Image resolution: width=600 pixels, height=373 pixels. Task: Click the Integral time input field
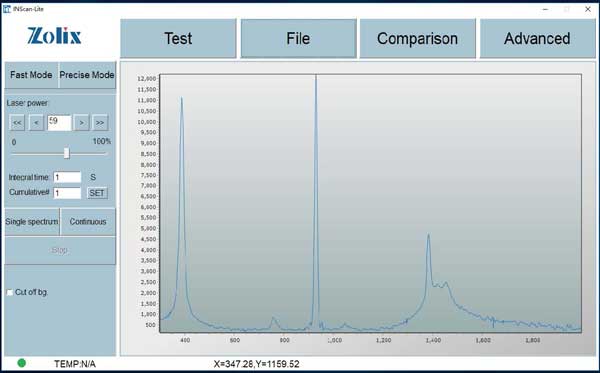click(67, 177)
